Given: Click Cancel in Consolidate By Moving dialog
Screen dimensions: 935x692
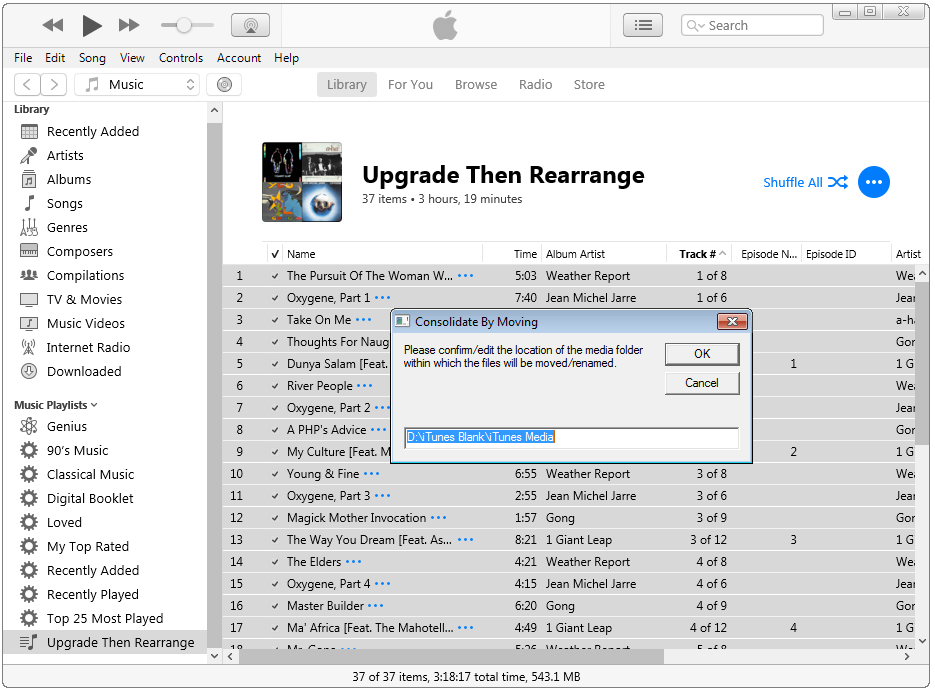Looking at the screenshot, I should point(702,383).
